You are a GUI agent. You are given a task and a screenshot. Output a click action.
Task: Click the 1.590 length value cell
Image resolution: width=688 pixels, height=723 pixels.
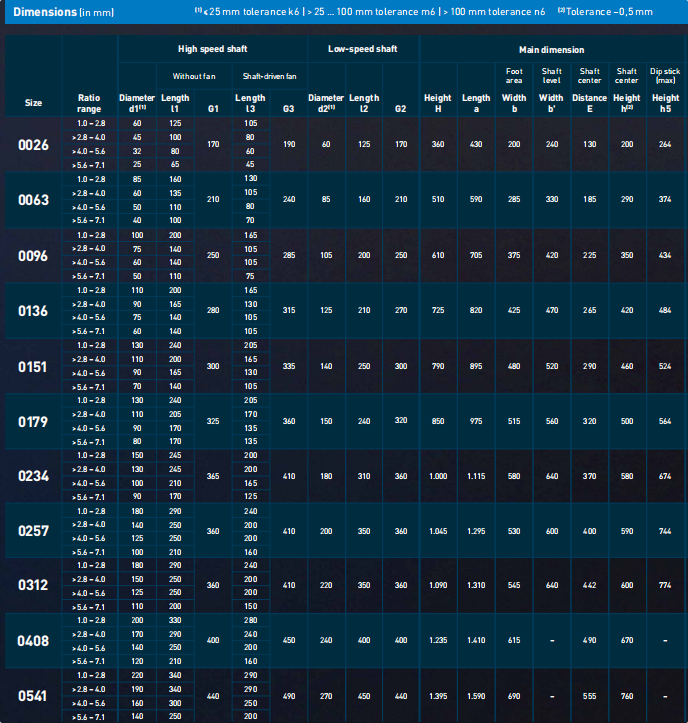tap(476, 696)
